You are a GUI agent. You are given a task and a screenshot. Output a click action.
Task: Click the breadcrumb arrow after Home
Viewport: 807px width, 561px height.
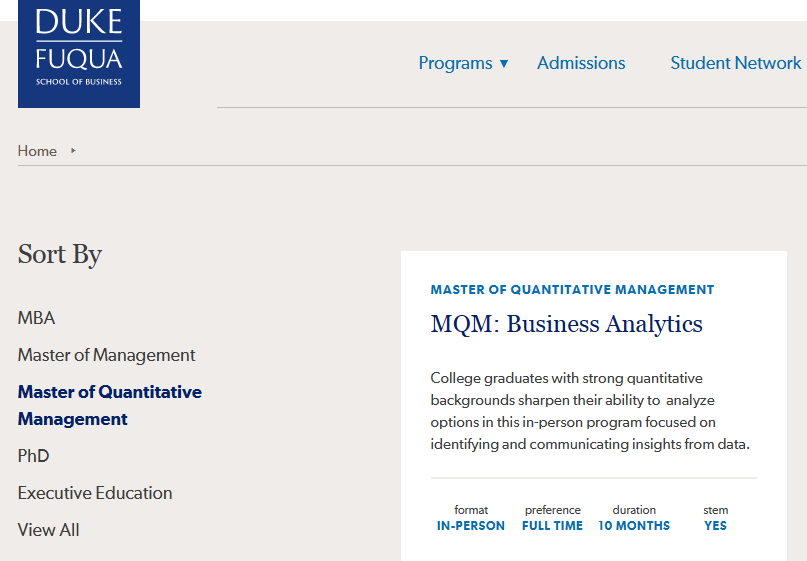pyautogui.click(x=73, y=151)
